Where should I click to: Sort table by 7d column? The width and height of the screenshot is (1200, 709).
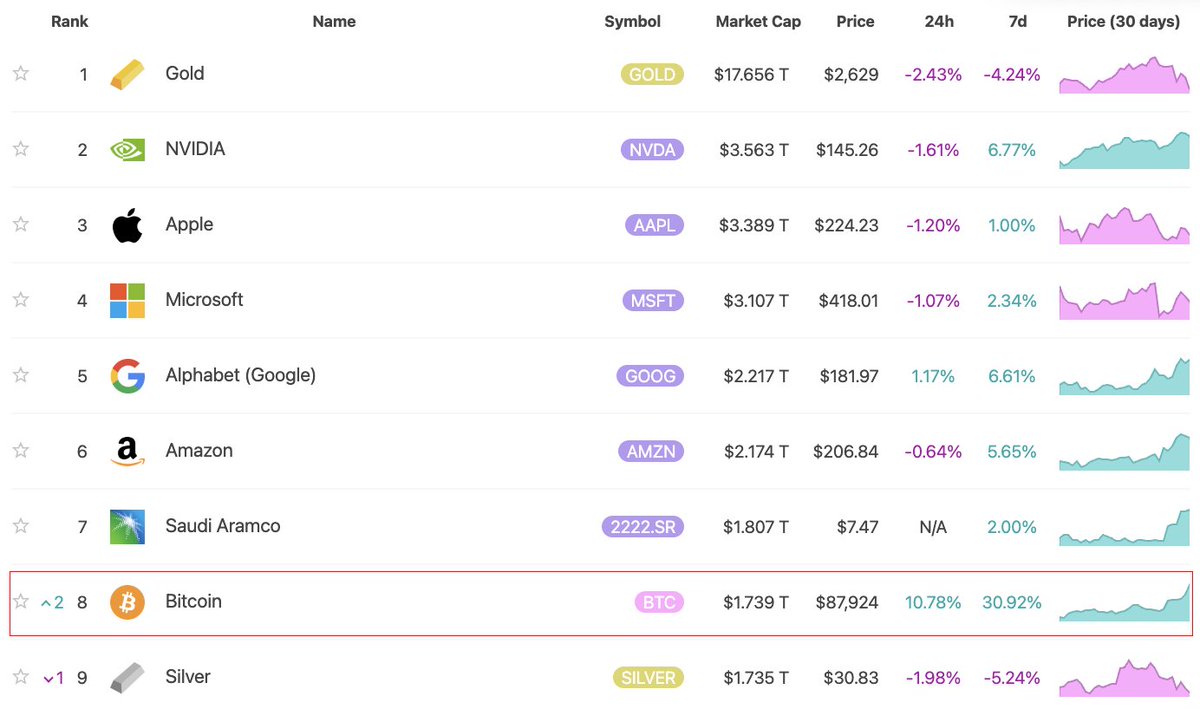1017,21
